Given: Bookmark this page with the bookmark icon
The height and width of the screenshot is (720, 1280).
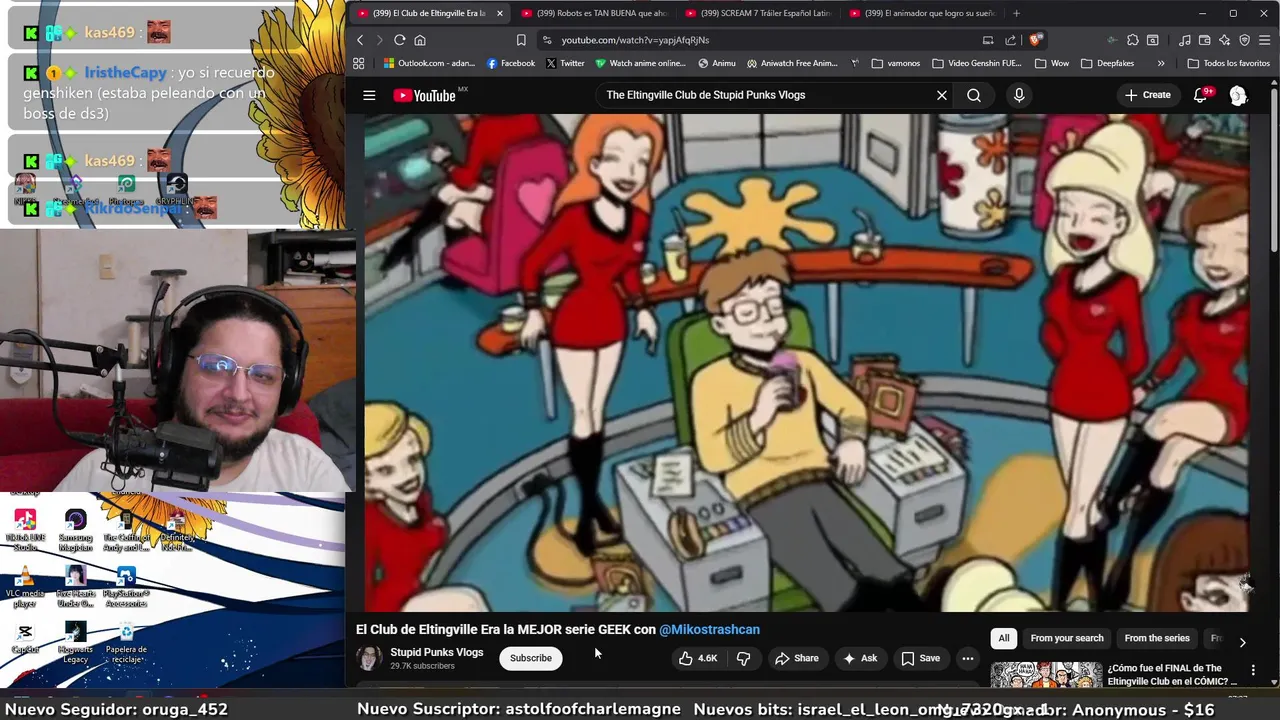Looking at the screenshot, I should click(521, 40).
